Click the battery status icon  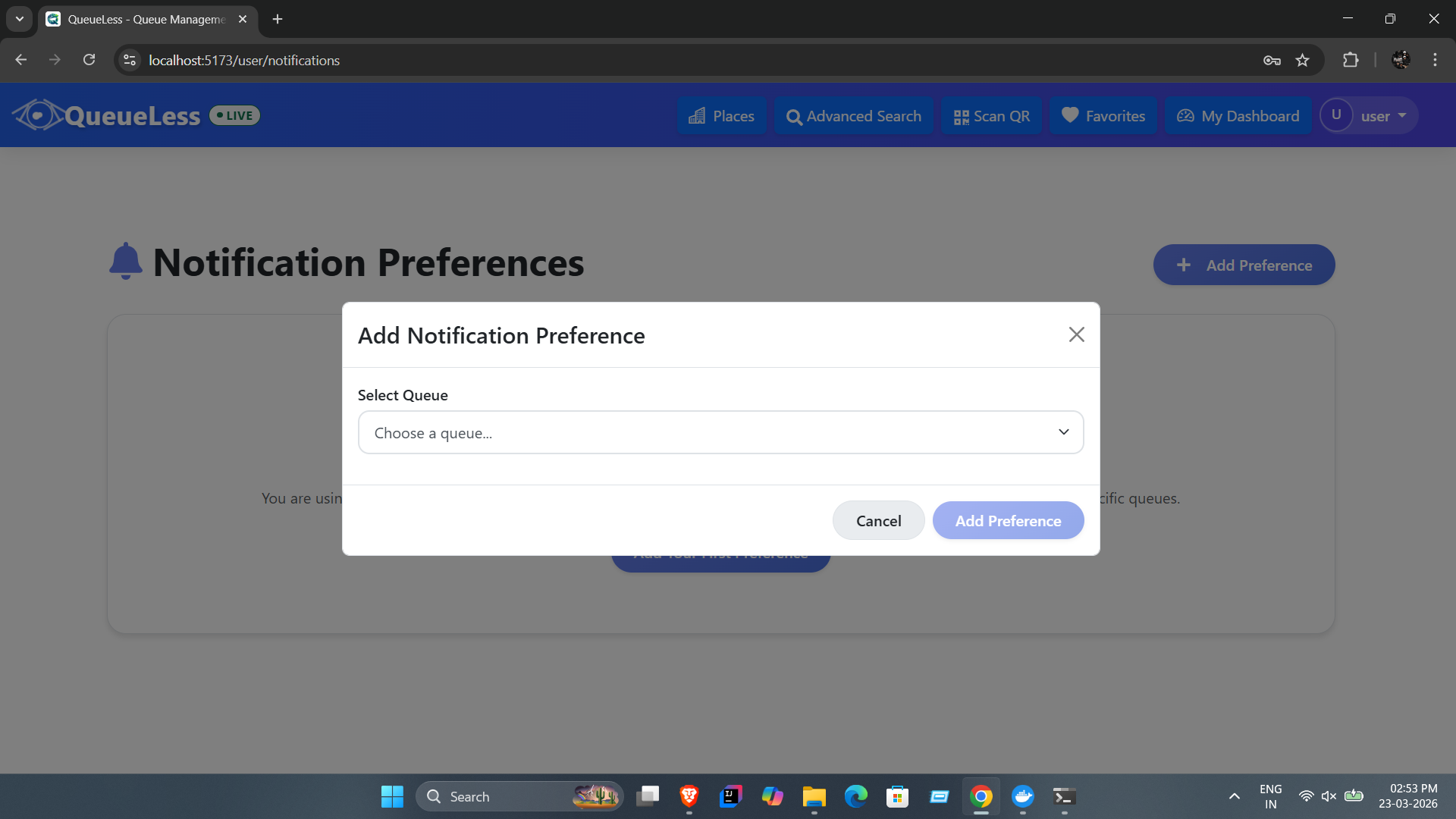(1354, 796)
